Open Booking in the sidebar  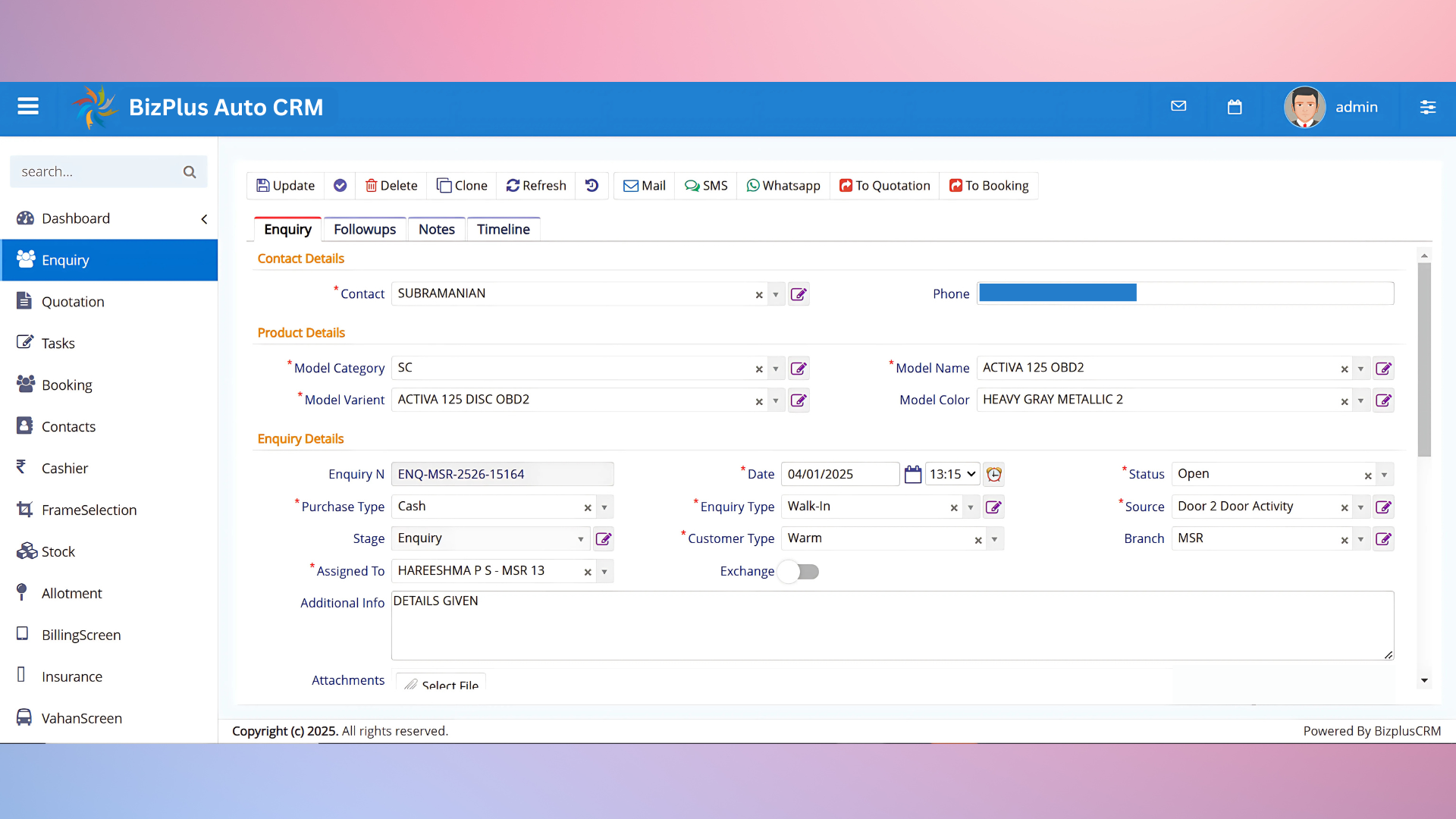click(109, 385)
